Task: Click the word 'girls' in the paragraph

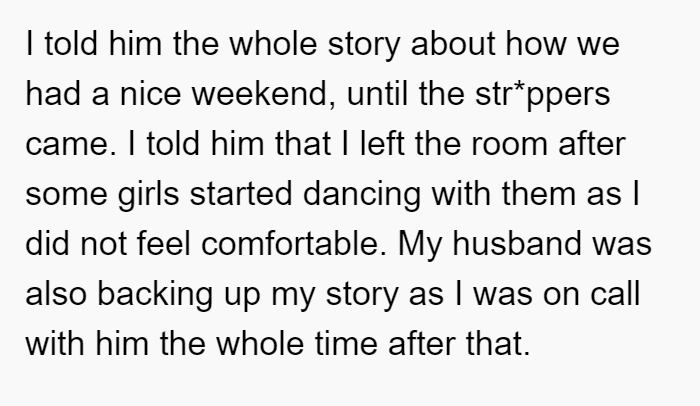Action: click(x=148, y=195)
